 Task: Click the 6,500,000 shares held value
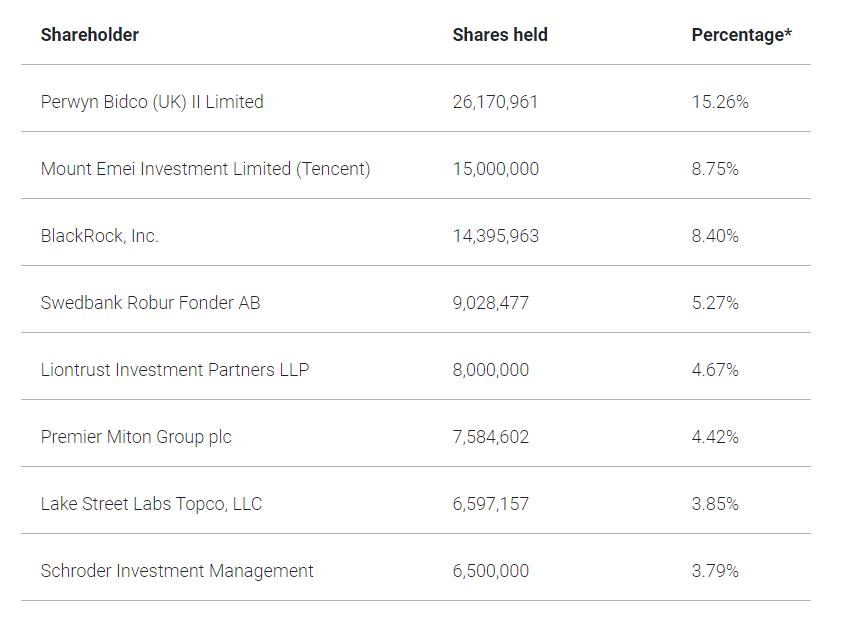(x=490, y=571)
